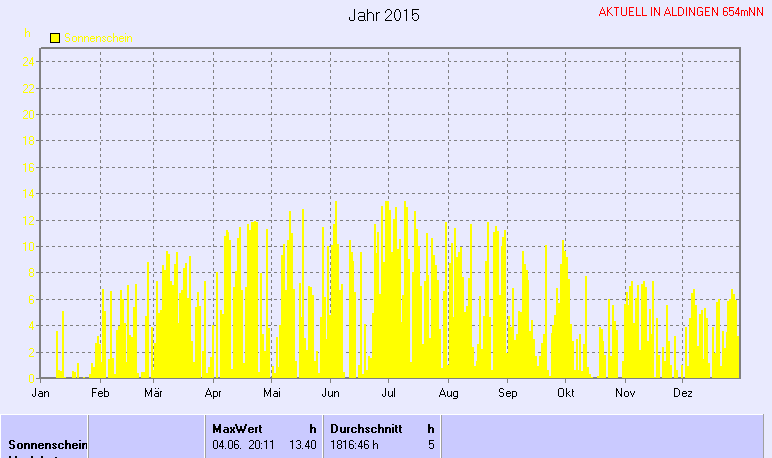This screenshot has height=458, width=772.
Task: Select the Jan label on the x-axis
Action: point(41,393)
